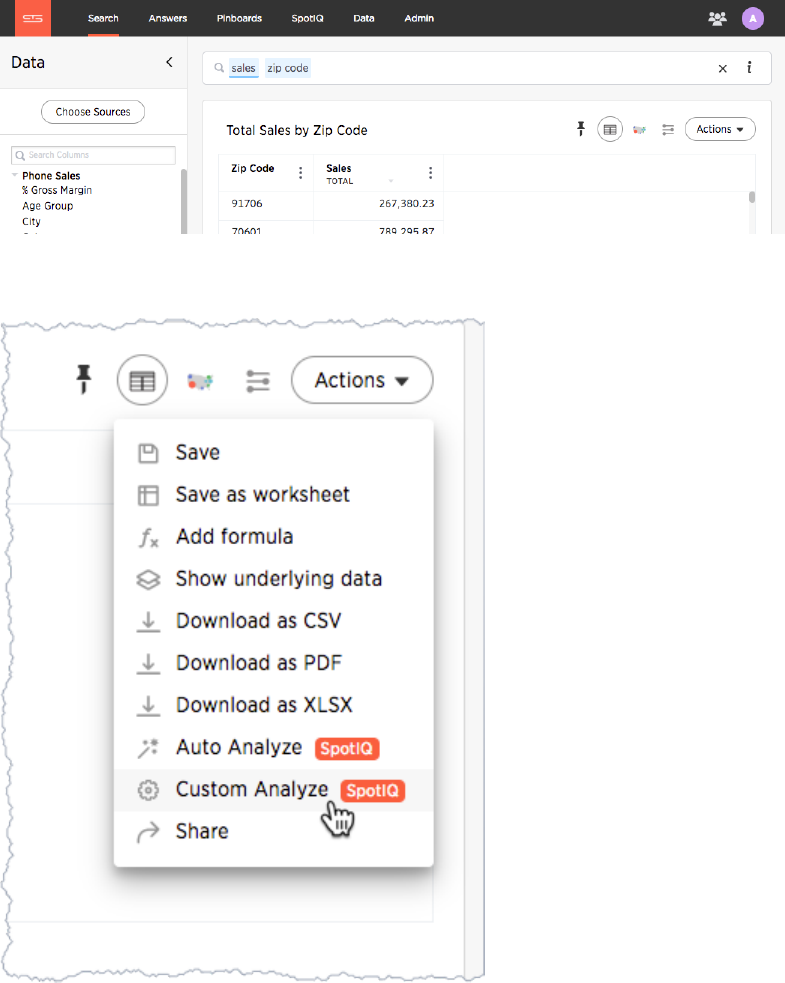
Task: Click the Zip Code column header
Action: (x=253, y=168)
